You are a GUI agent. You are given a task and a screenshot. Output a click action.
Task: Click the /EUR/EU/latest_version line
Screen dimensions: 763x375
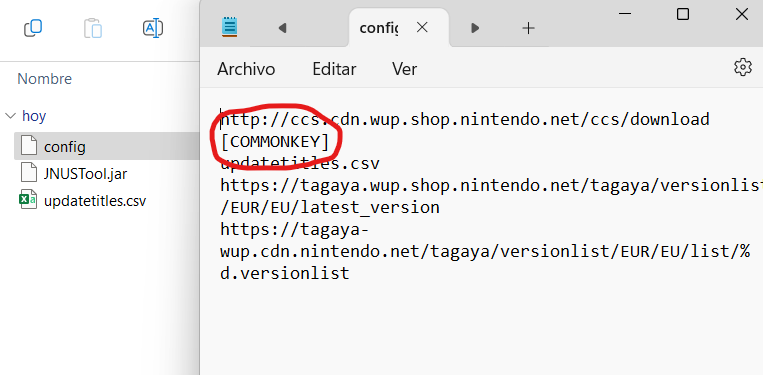330,208
